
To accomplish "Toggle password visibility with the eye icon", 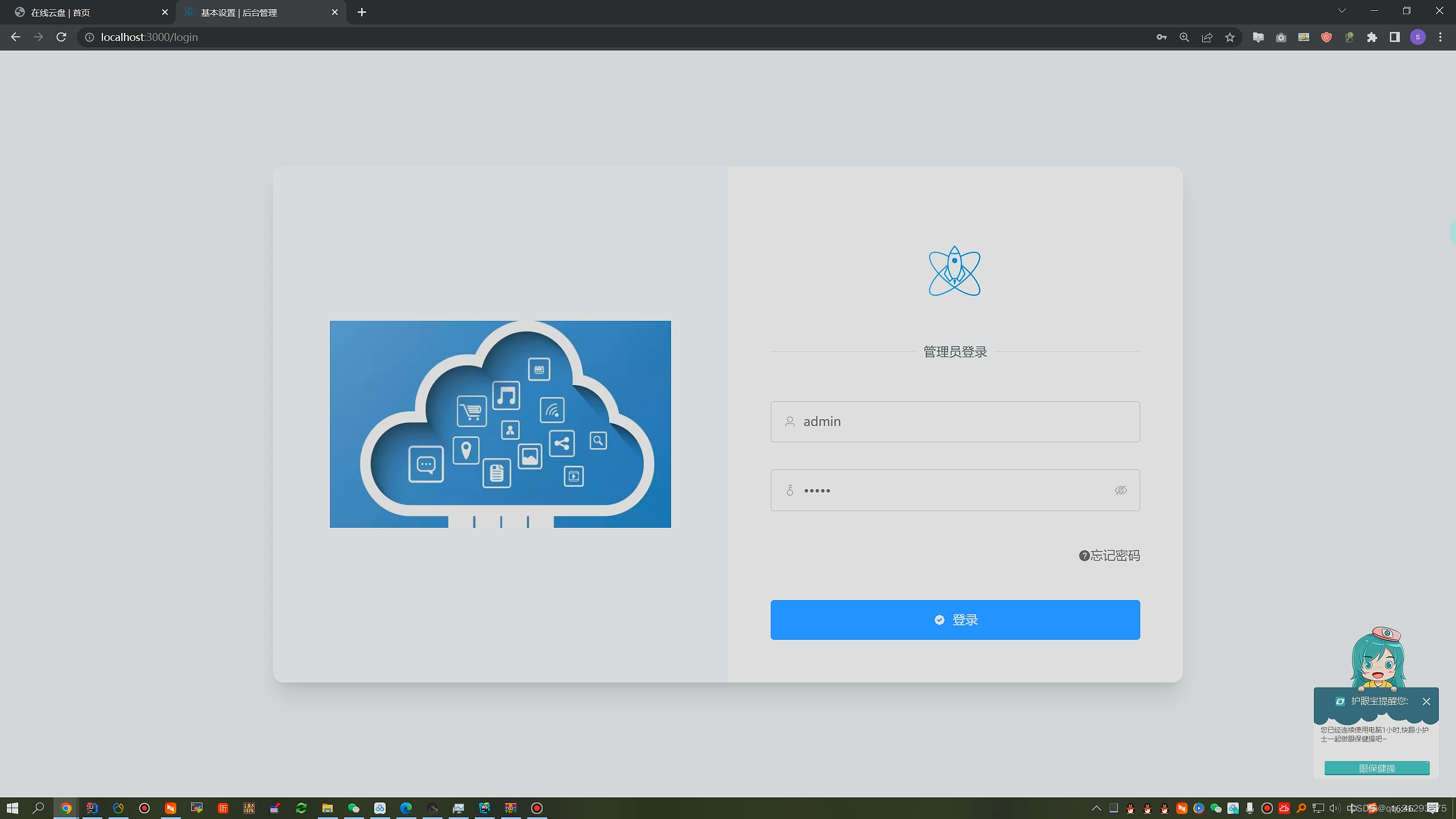I will point(1120,490).
